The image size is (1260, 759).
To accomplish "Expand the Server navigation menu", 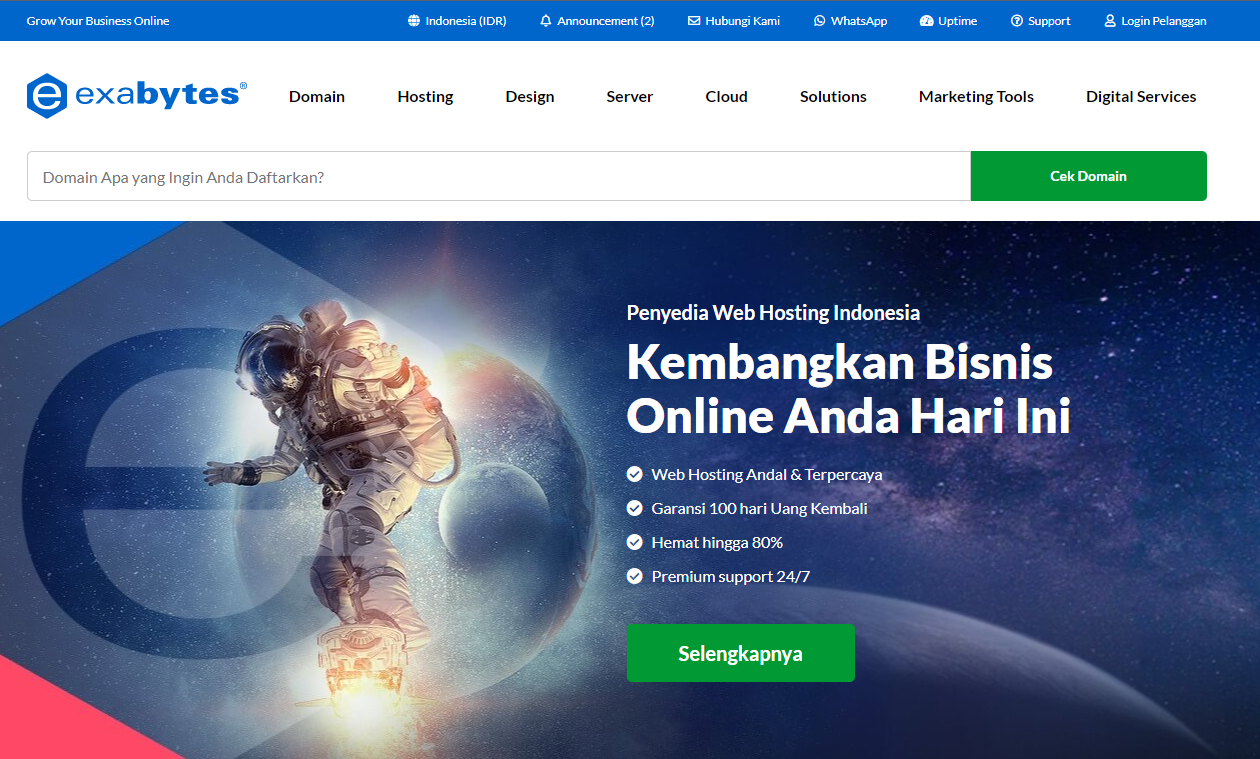I will 630,97.
